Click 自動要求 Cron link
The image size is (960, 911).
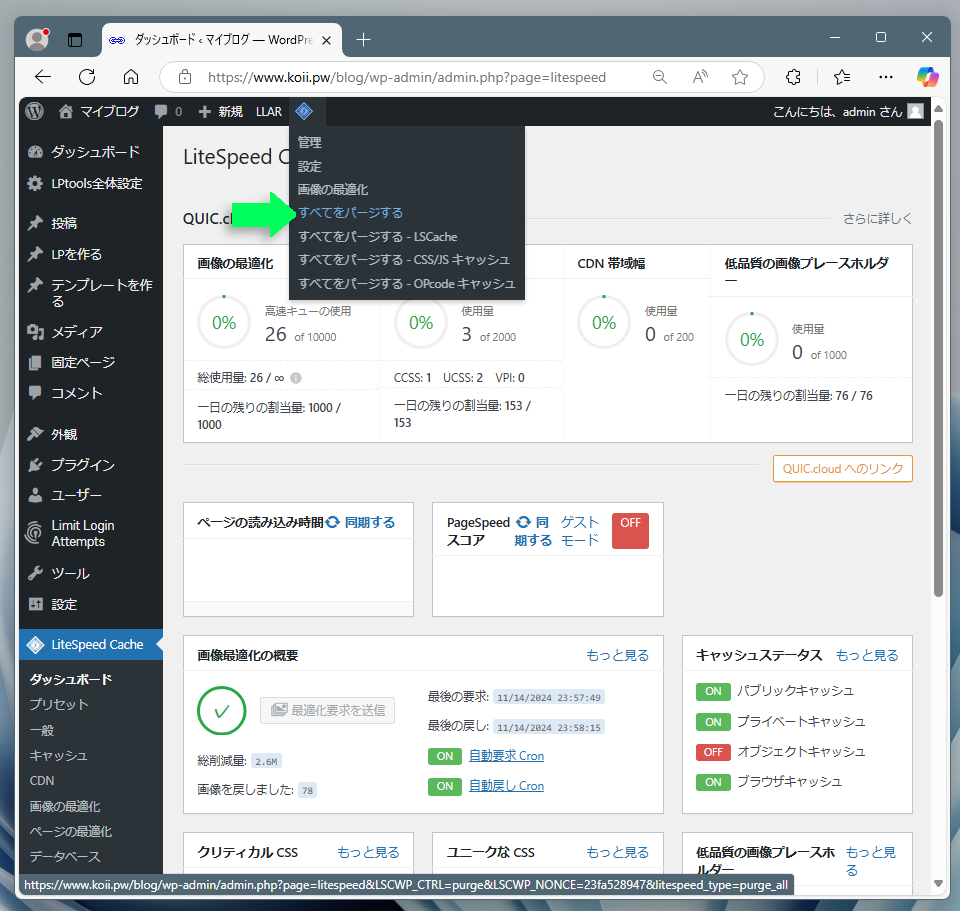(506, 756)
